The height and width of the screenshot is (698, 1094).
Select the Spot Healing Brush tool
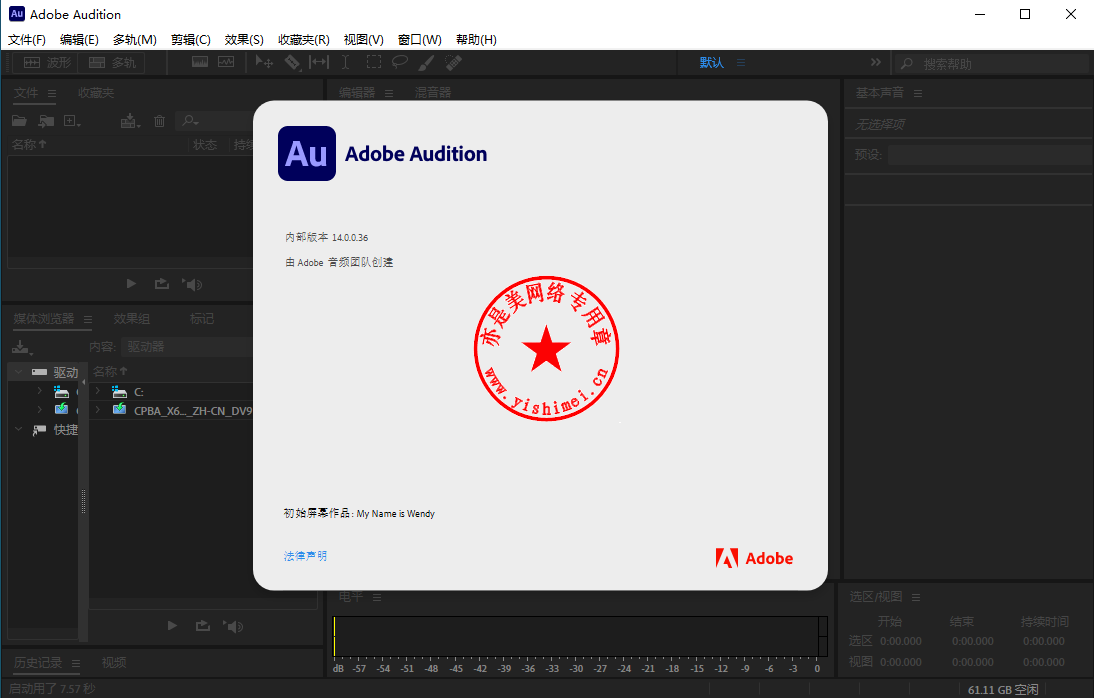pos(454,62)
